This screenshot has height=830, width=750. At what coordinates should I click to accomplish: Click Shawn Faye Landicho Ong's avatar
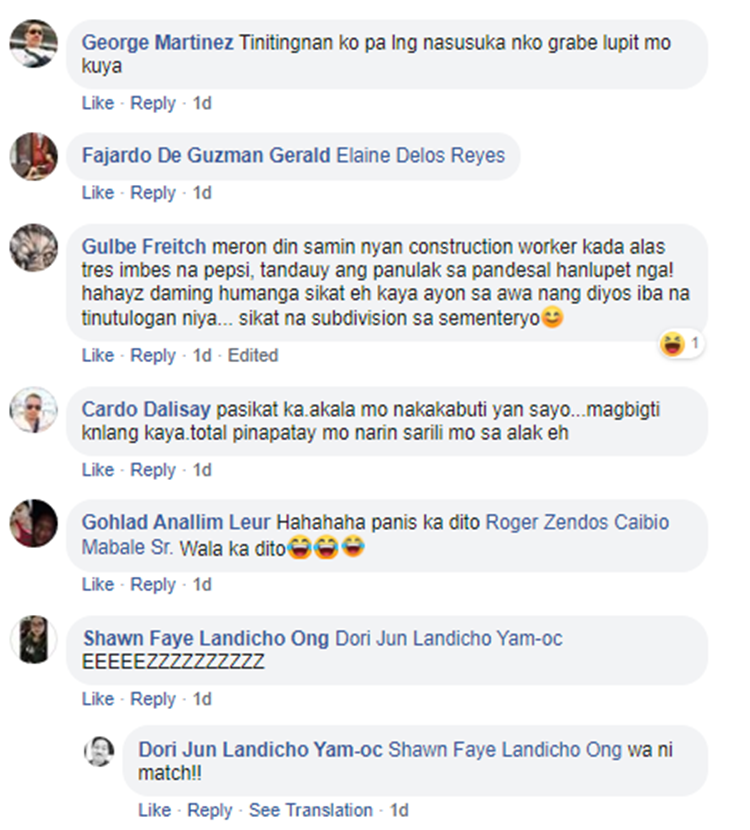point(33,639)
